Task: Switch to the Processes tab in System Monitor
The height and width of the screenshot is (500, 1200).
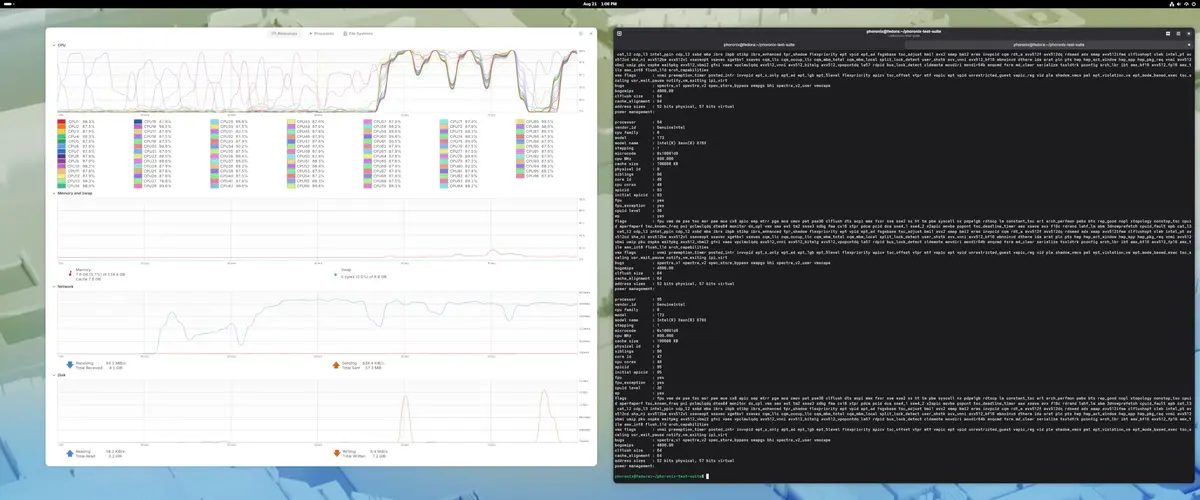Action: pos(323,34)
